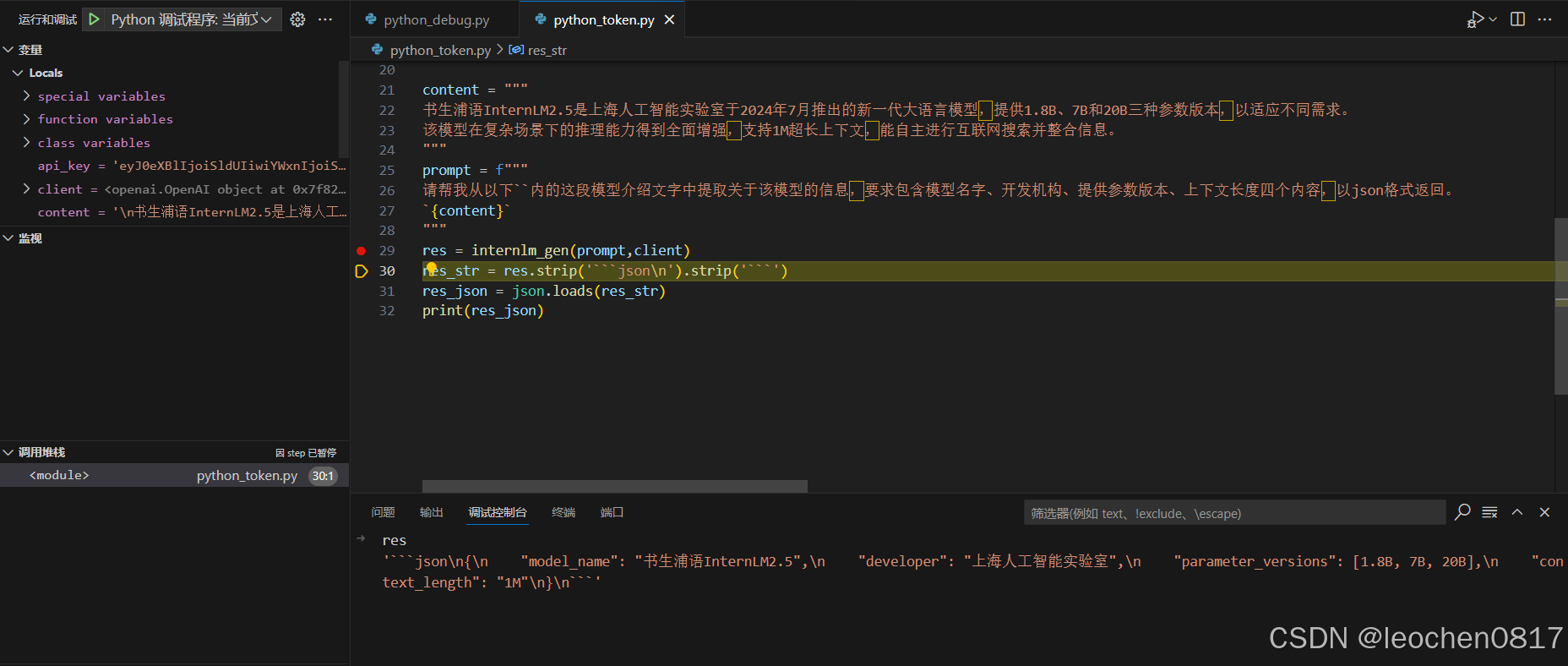The height and width of the screenshot is (666, 1568).
Task: Switch to 调试控制台 tab
Action: pos(498,512)
